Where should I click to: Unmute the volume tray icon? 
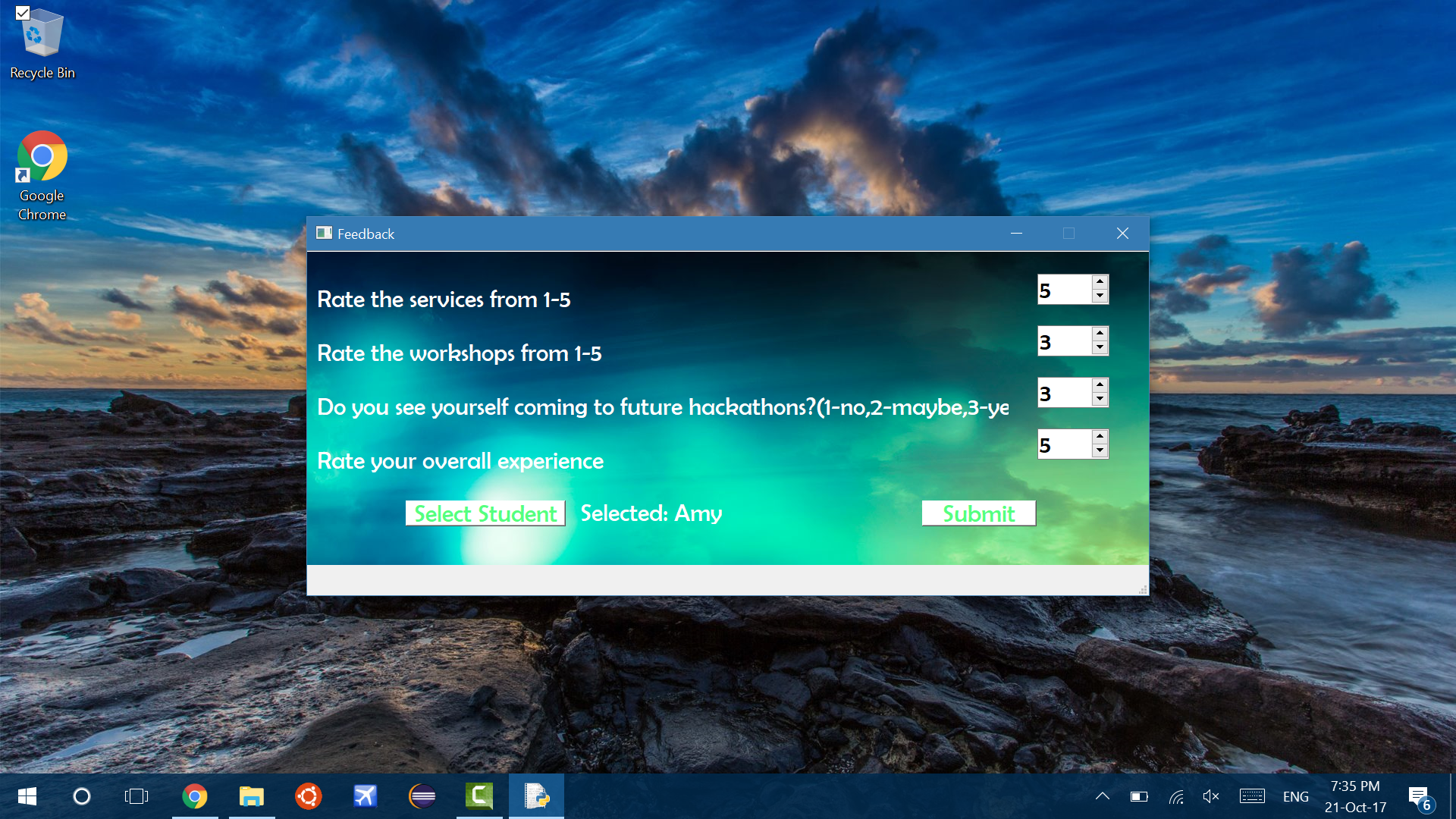pyautogui.click(x=1211, y=796)
